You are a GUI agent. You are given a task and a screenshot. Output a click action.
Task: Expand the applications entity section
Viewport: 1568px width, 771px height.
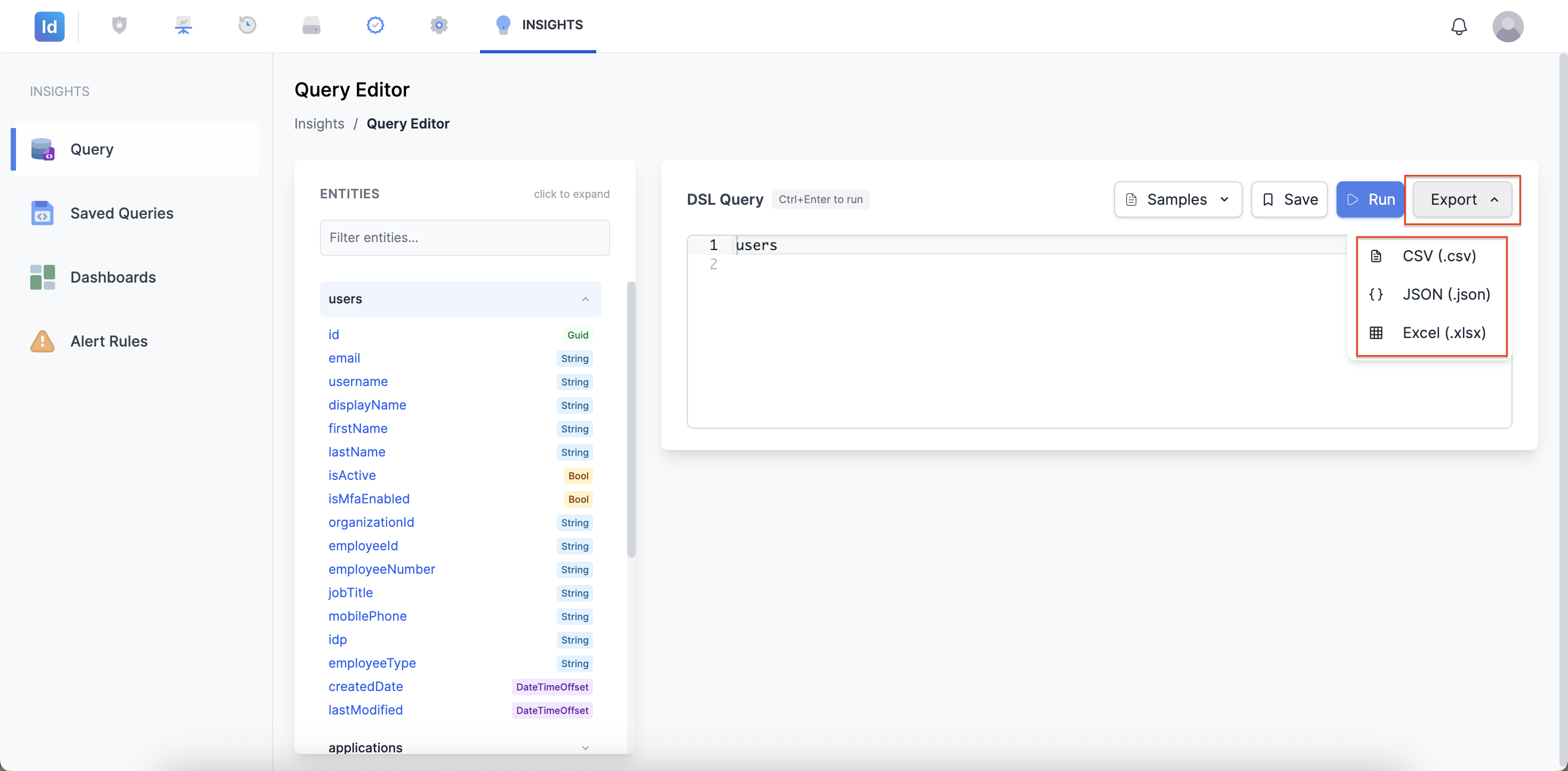point(460,747)
